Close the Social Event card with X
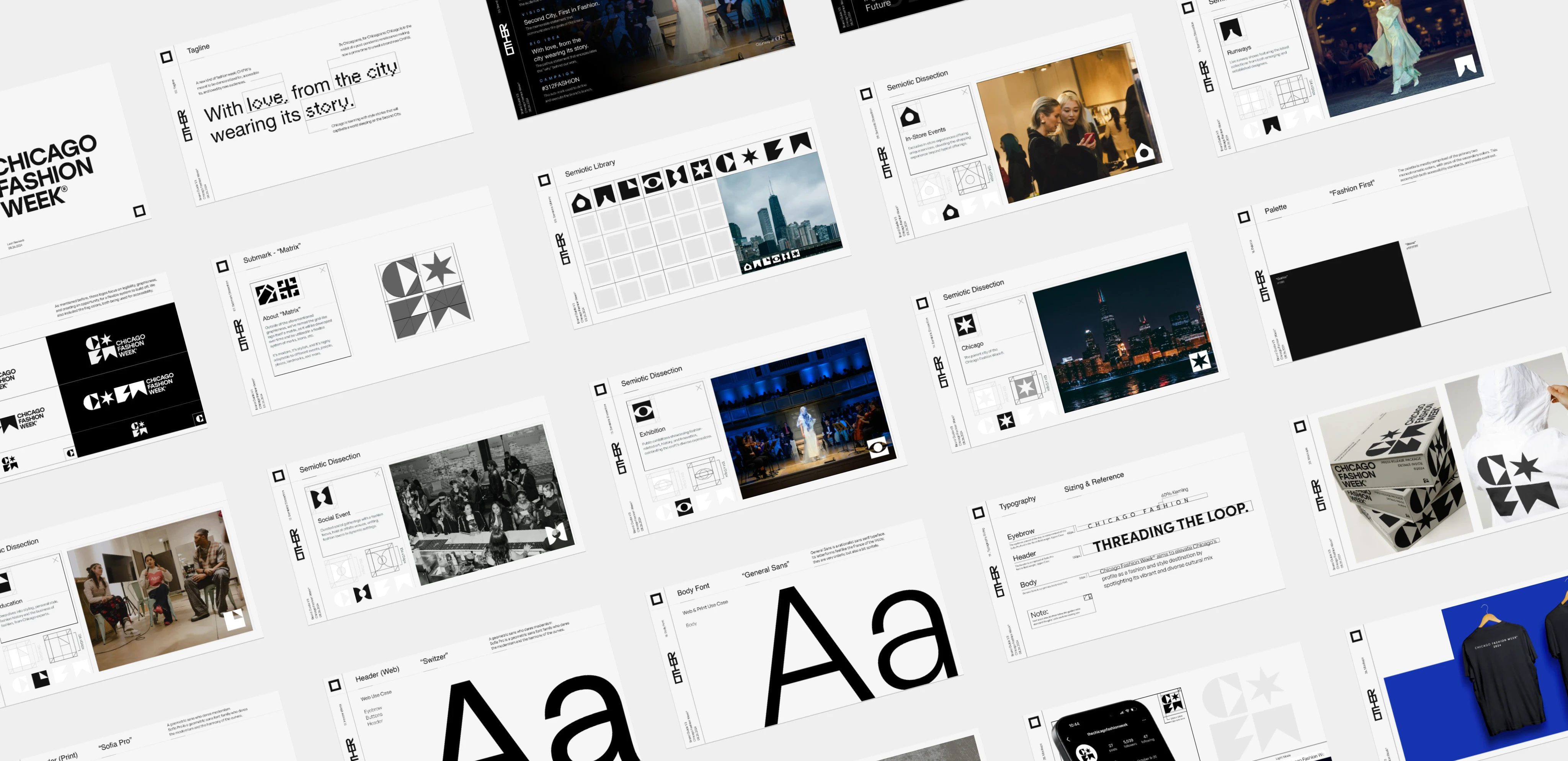The width and height of the screenshot is (1568, 761). (x=377, y=474)
